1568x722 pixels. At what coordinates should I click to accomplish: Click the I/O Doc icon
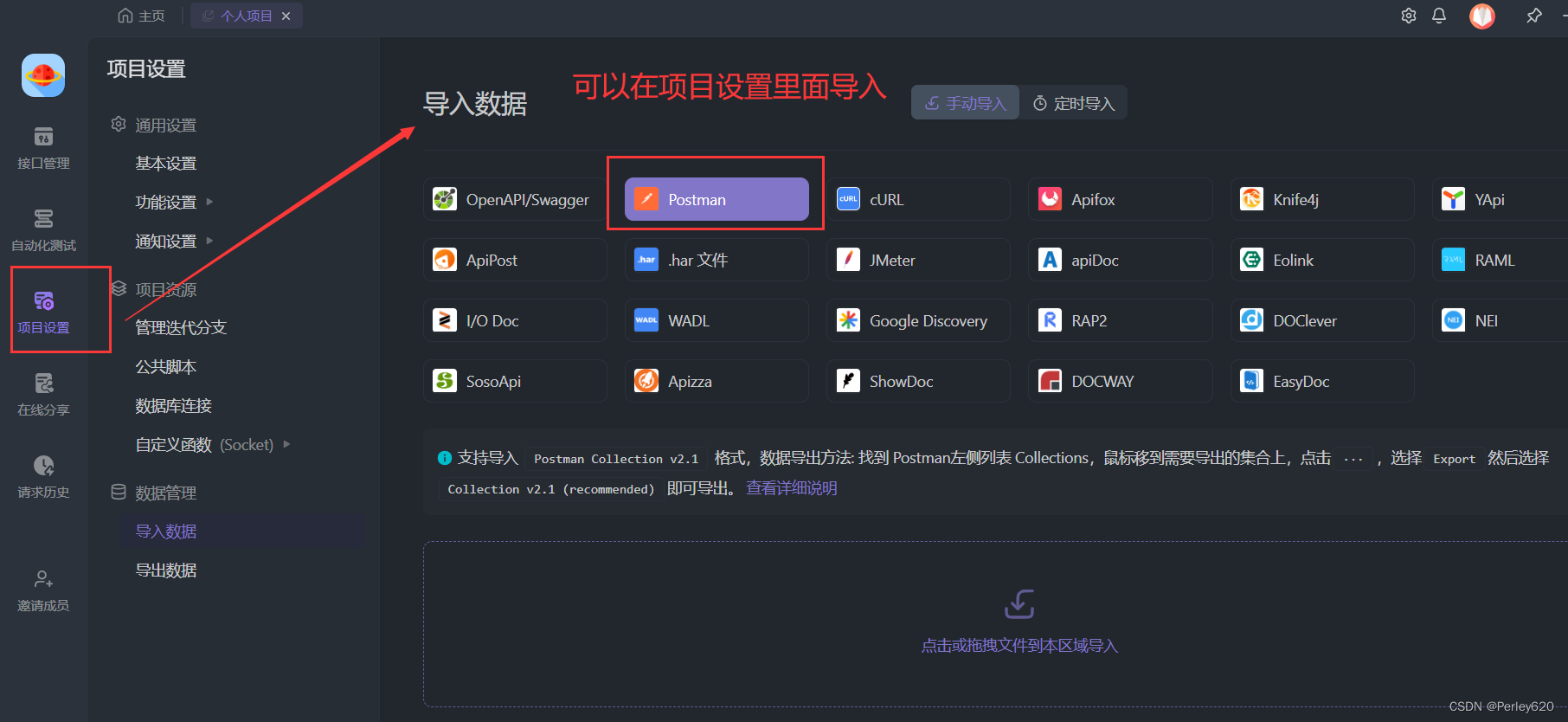coord(445,320)
